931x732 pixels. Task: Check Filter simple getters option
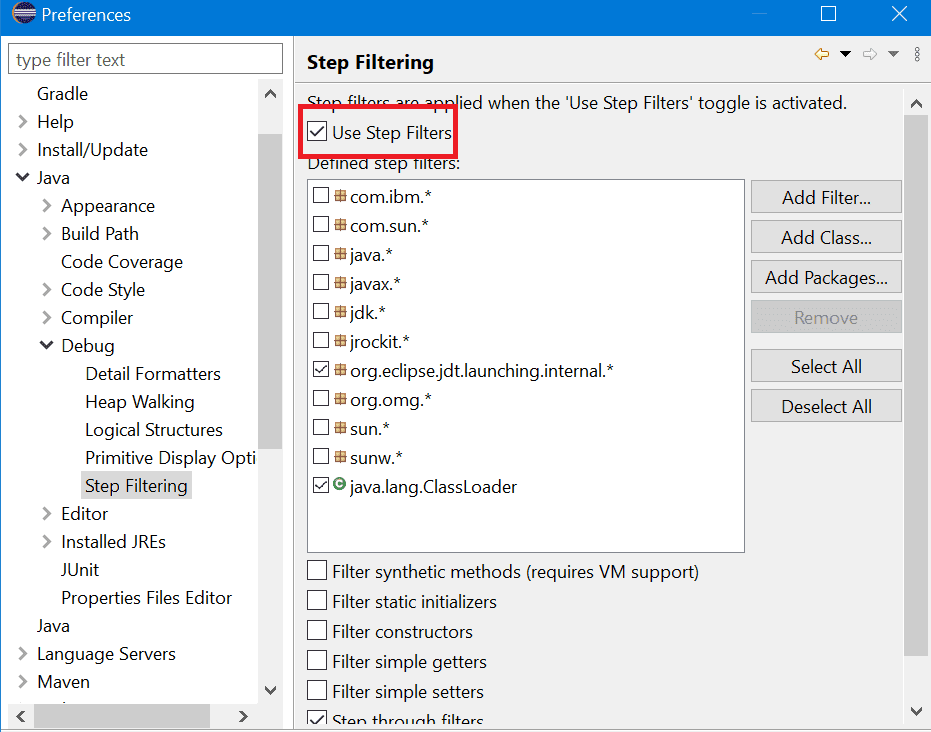(x=317, y=662)
